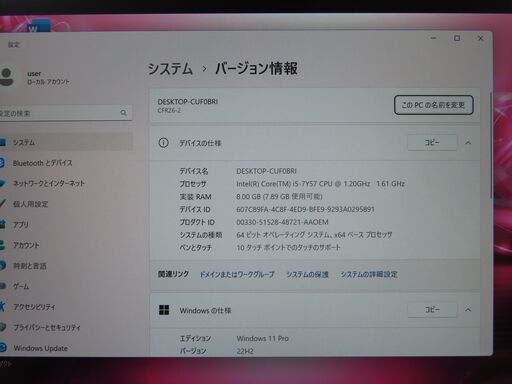Go back to システム breadcrumb

(x=170, y=69)
